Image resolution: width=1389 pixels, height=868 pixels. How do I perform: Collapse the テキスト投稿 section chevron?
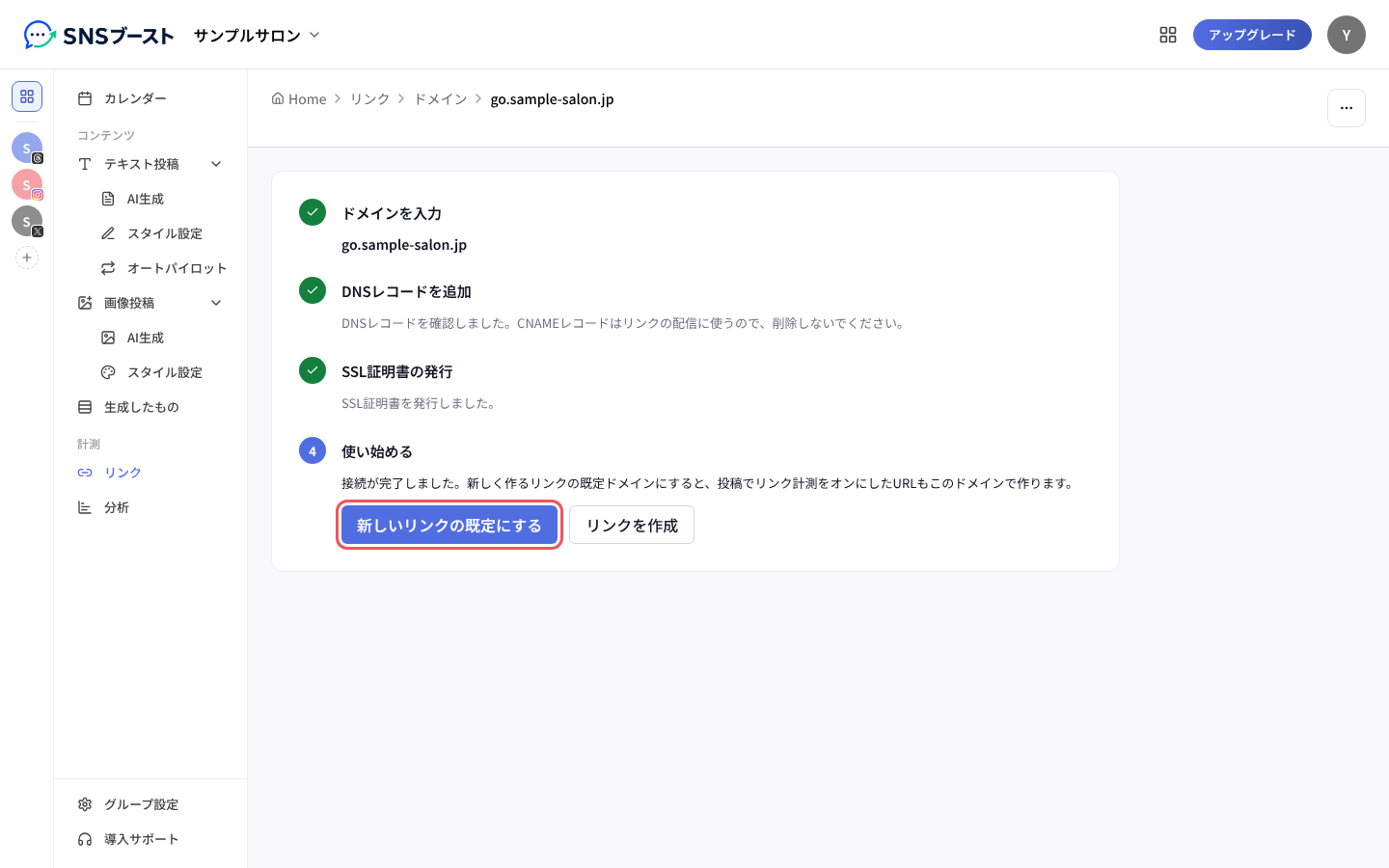point(216,164)
